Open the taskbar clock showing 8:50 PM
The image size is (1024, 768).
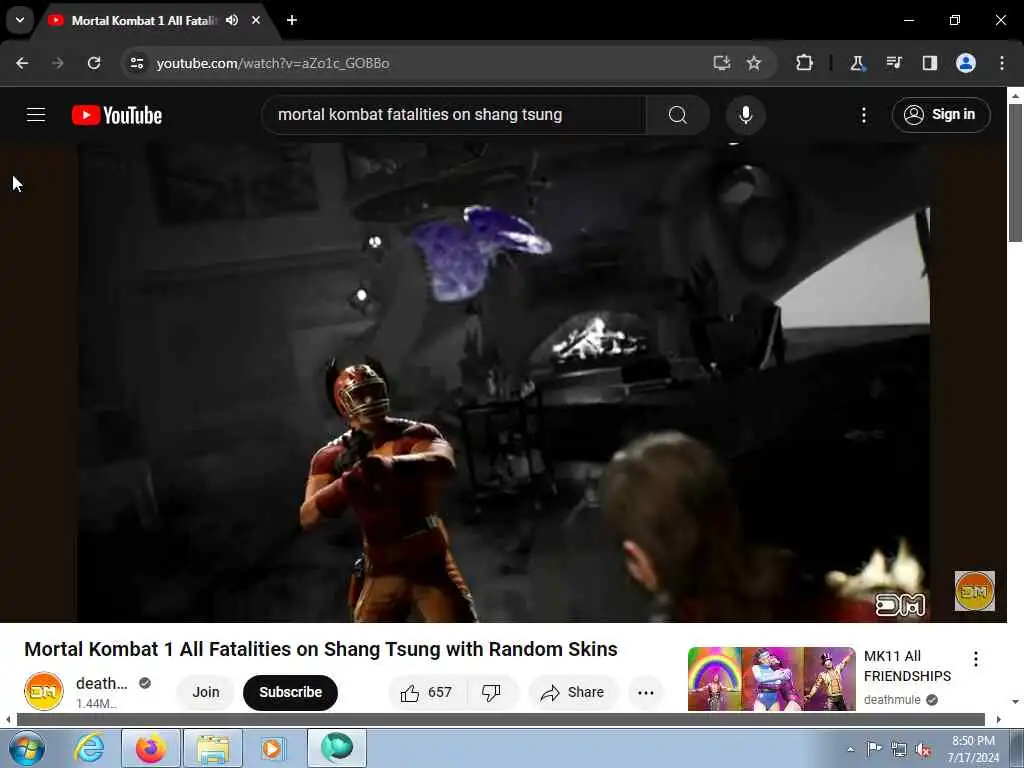point(973,749)
